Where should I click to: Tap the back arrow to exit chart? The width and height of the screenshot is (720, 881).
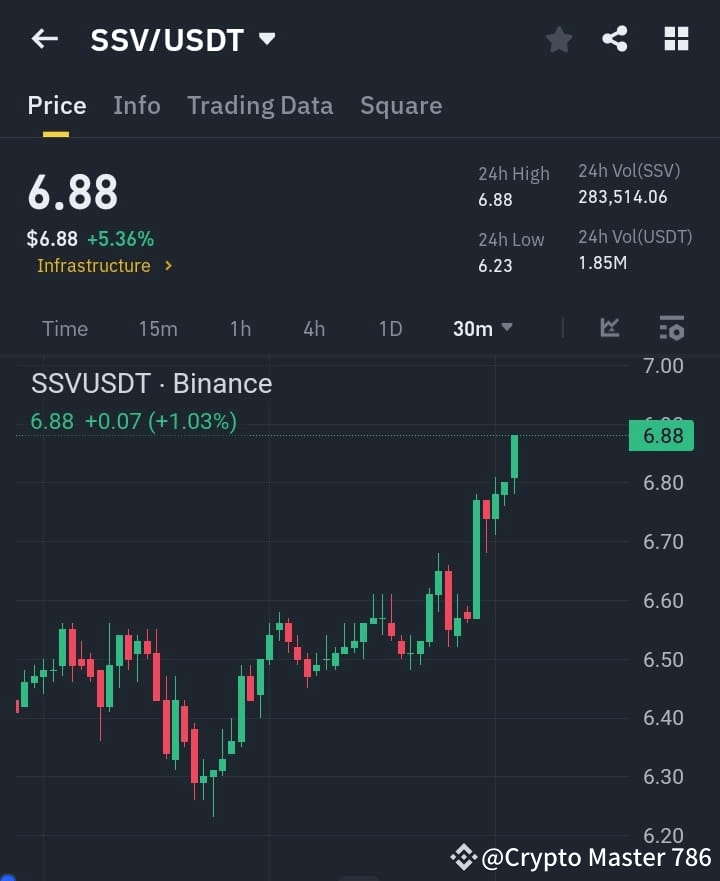click(x=44, y=39)
